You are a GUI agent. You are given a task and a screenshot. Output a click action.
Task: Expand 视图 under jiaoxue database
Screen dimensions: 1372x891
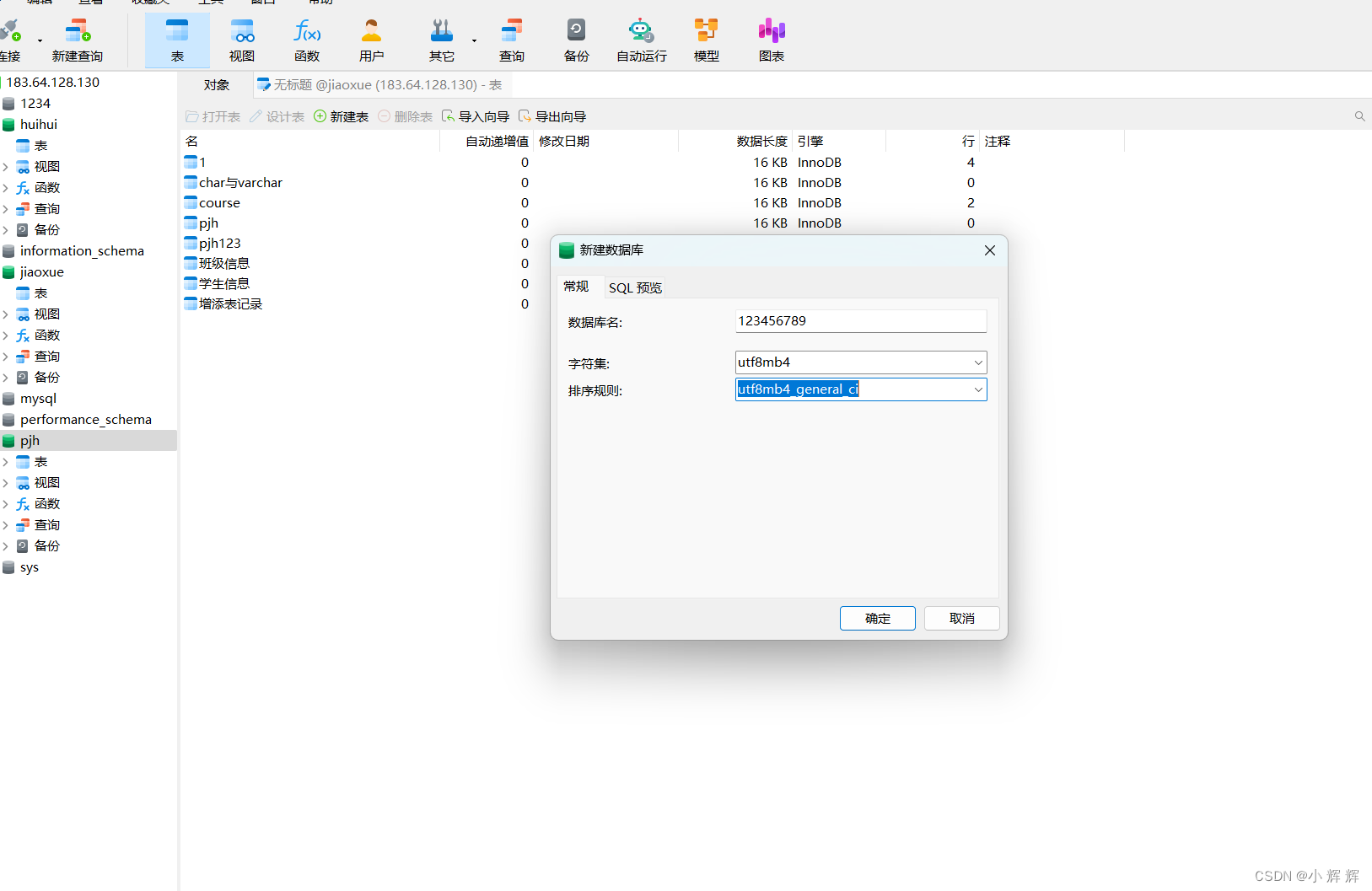click(6, 314)
